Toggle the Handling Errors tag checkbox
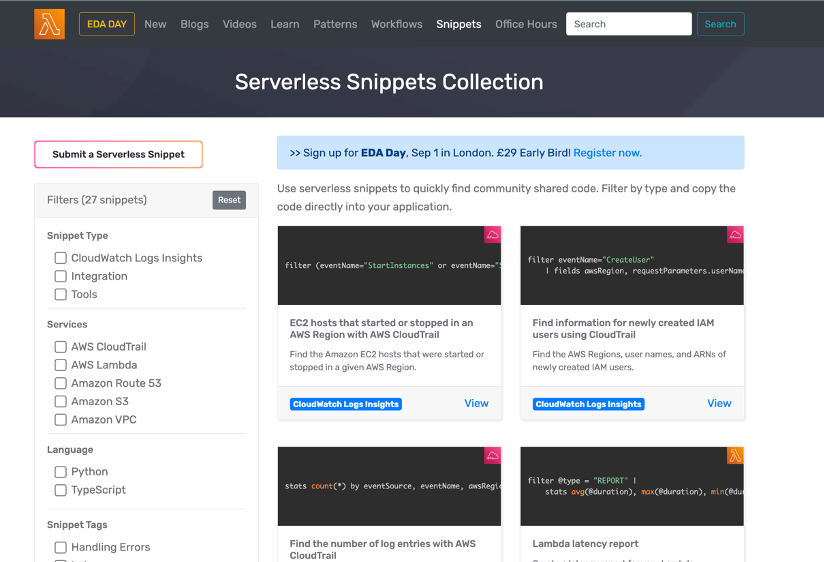 [60, 547]
